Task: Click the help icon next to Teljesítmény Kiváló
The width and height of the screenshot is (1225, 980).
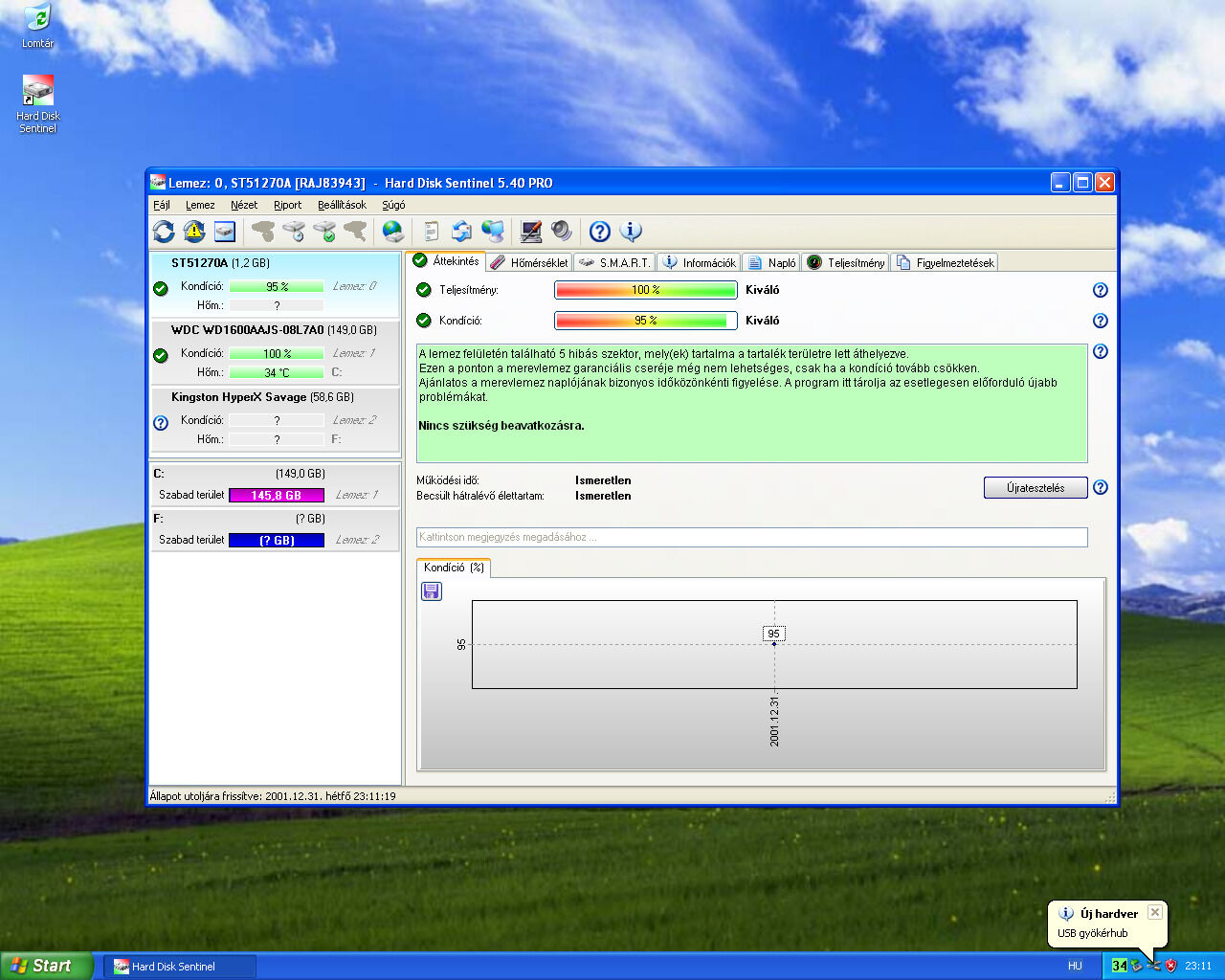Action: coord(1101,290)
